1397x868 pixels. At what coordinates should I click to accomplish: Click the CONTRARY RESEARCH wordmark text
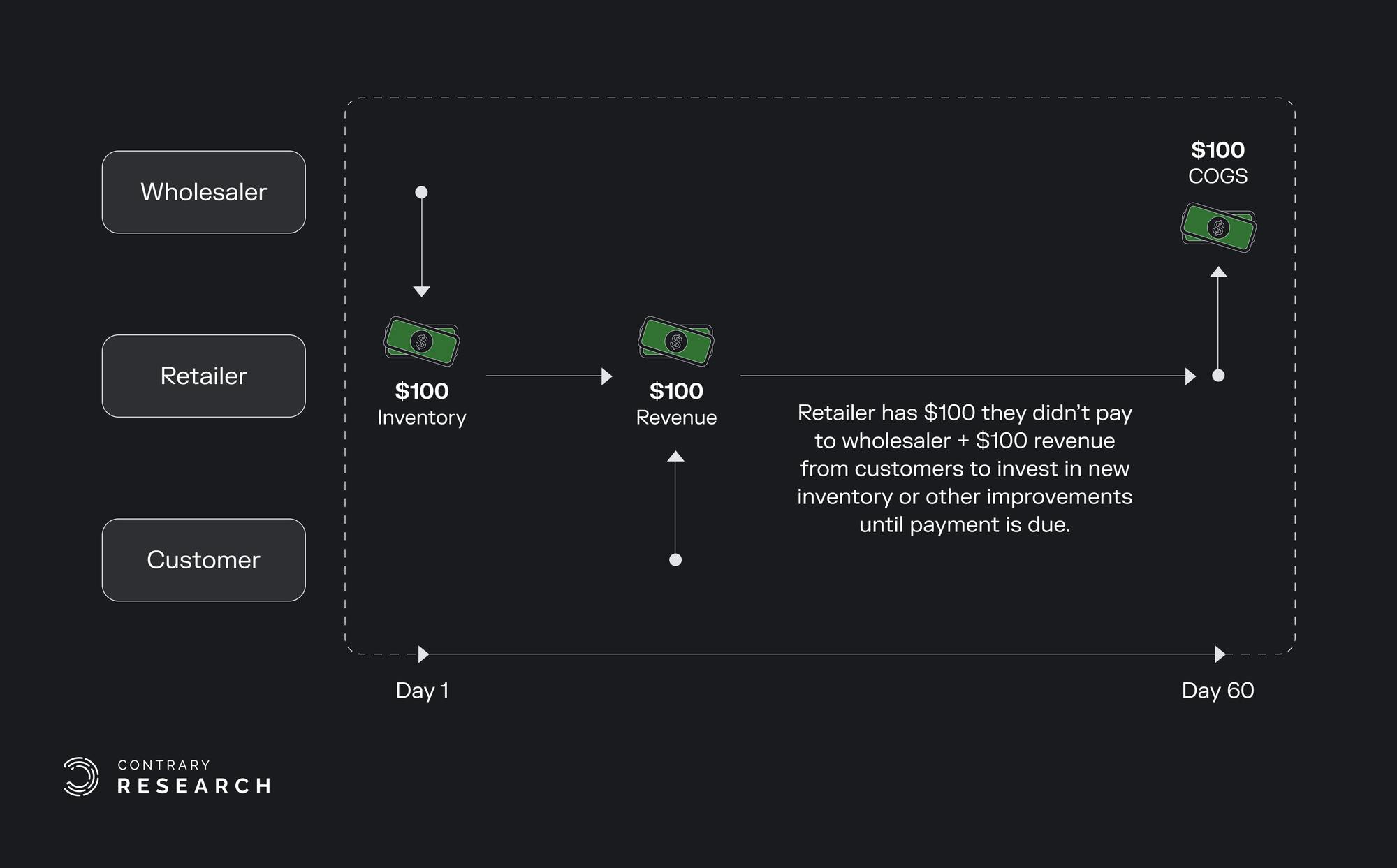[193, 777]
